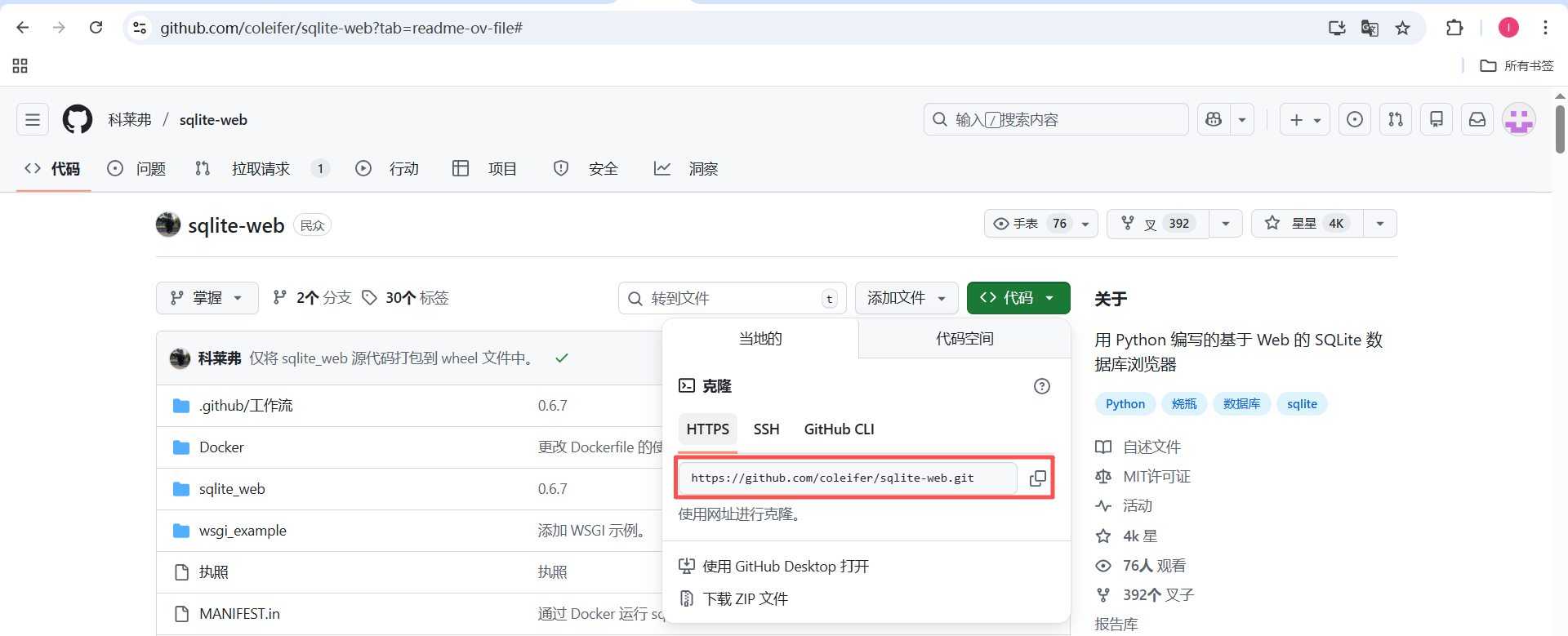Image resolution: width=1568 pixels, height=636 pixels.
Task: Switch to the 代码空间 codespaces tab
Action: coord(964,339)
